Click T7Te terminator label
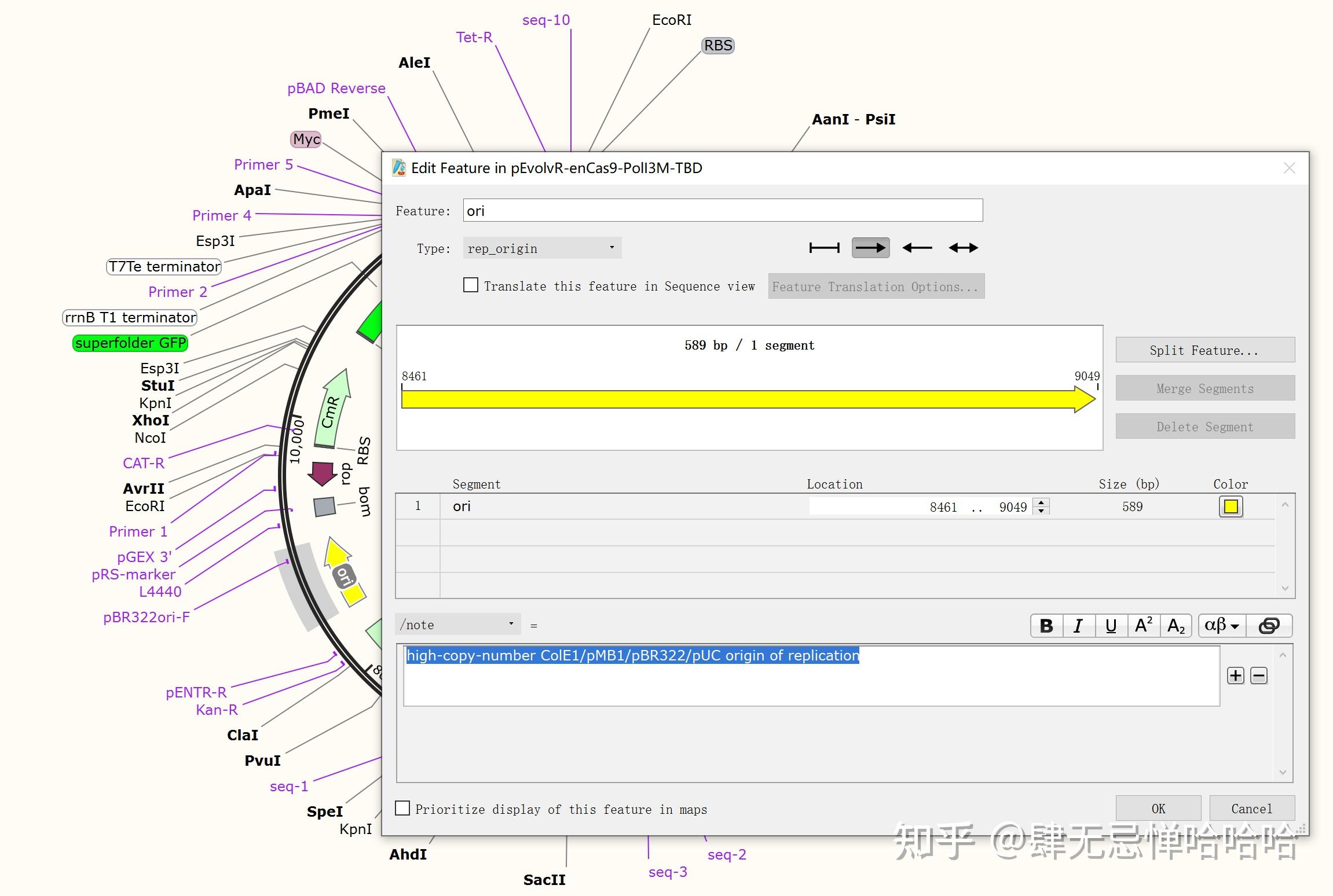The height and width of the screenshot is (896, 1333). click(x=164, y=266)
